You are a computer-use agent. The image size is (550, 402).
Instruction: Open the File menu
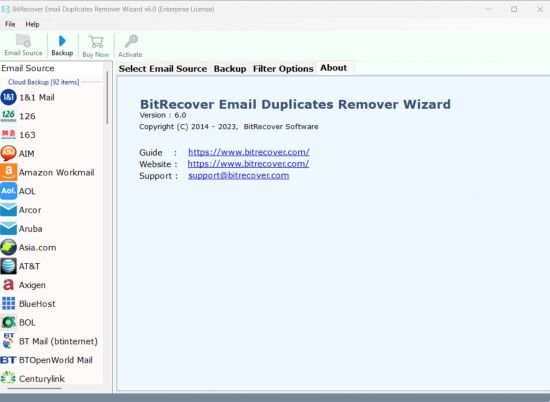pyautogui.click(x=10, y=24)
